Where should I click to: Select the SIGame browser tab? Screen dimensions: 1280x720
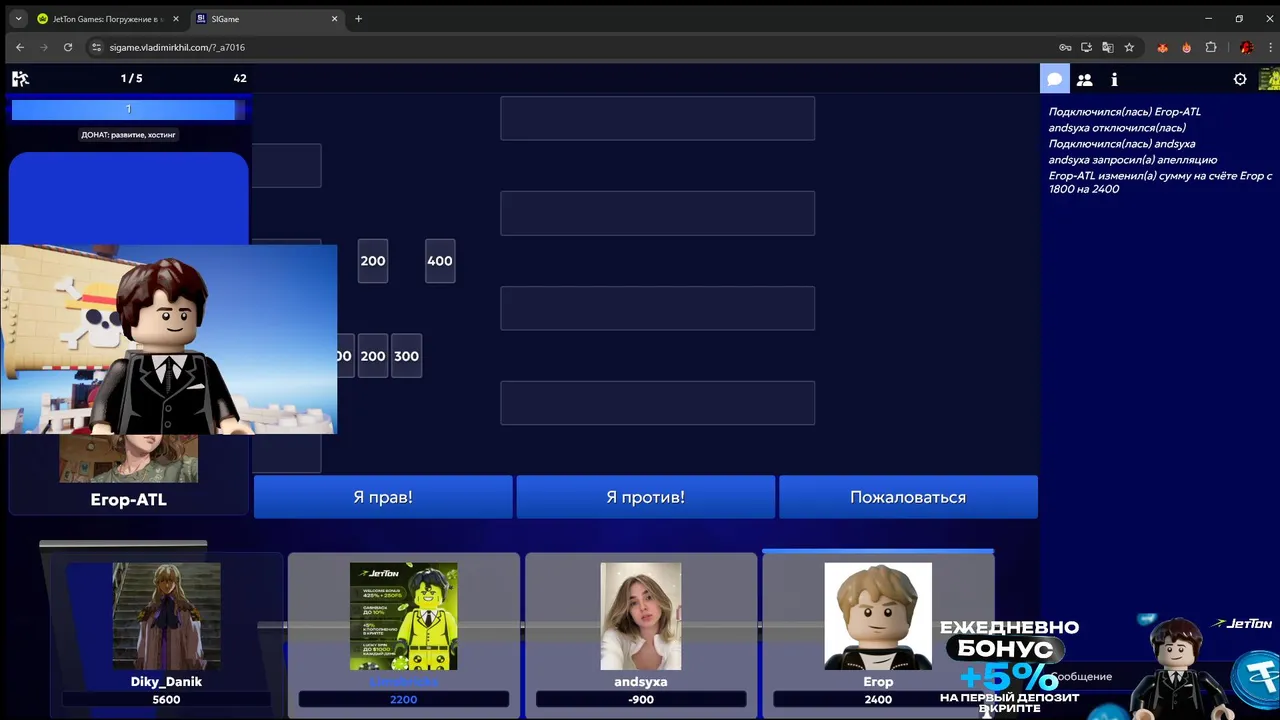click(x=267, y=19)
